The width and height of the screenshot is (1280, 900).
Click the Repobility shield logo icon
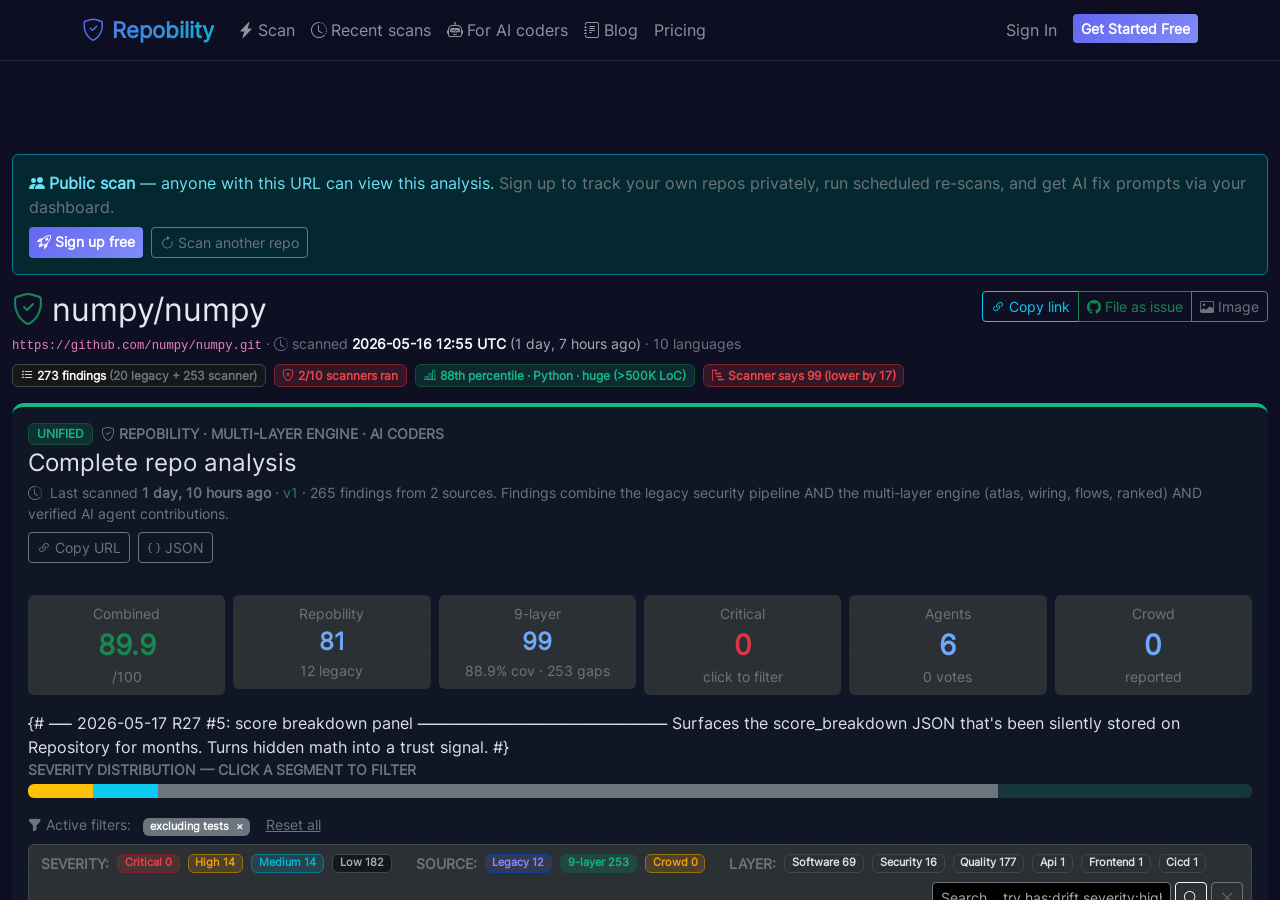click(x=93, y=30)
